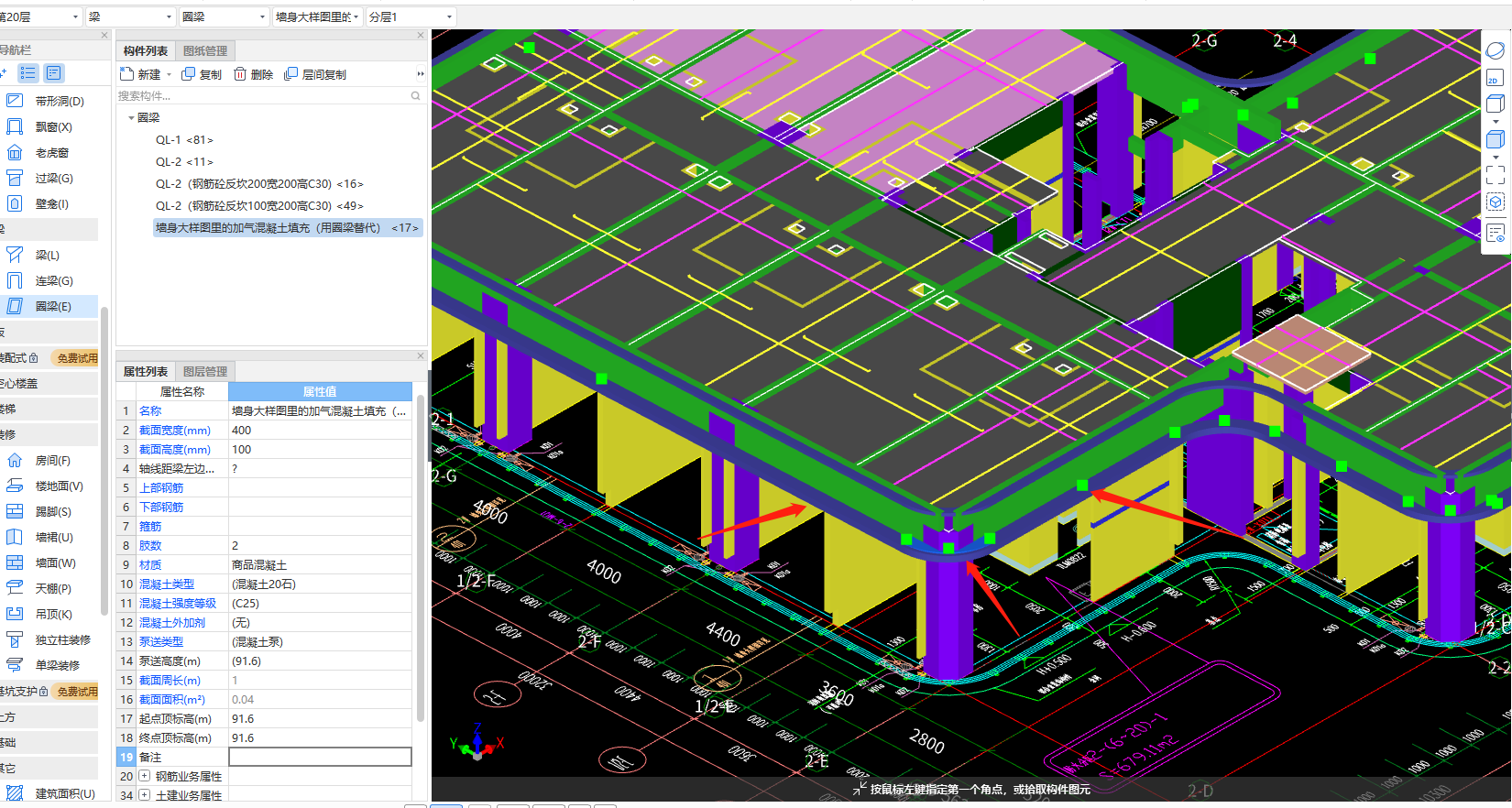Switch to the 图层管理 tab
Screen dimensions: 1512x808
(205, 371)
